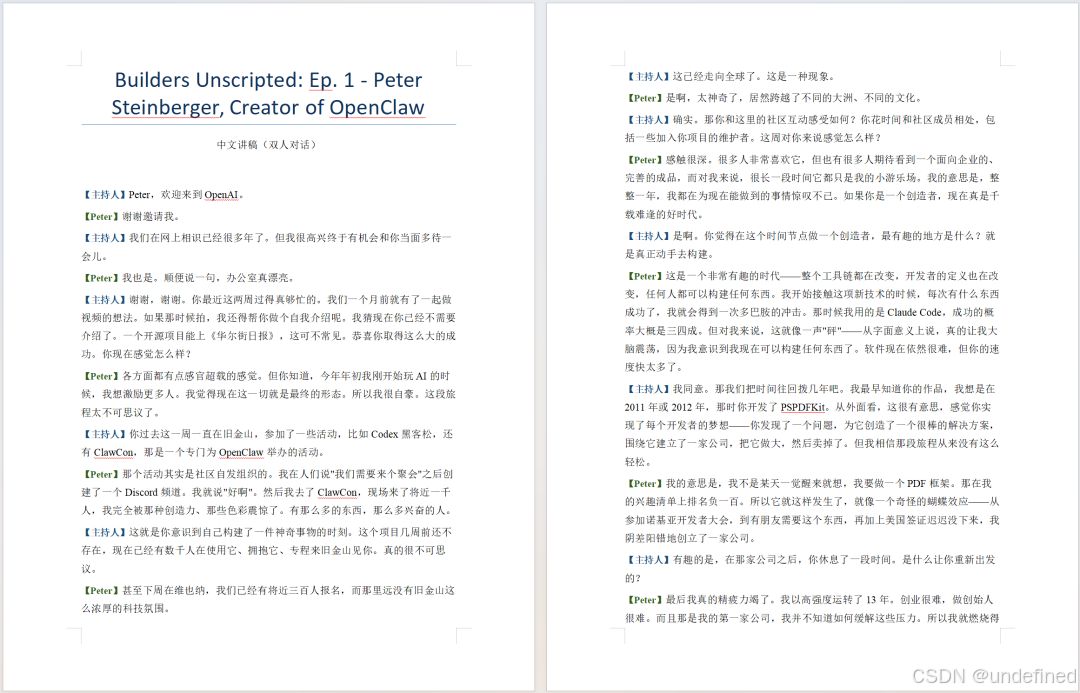Click the word "OpenAI" in the welcome line
The height and width of the screenshot is (693, 1080).
point(221,195)
